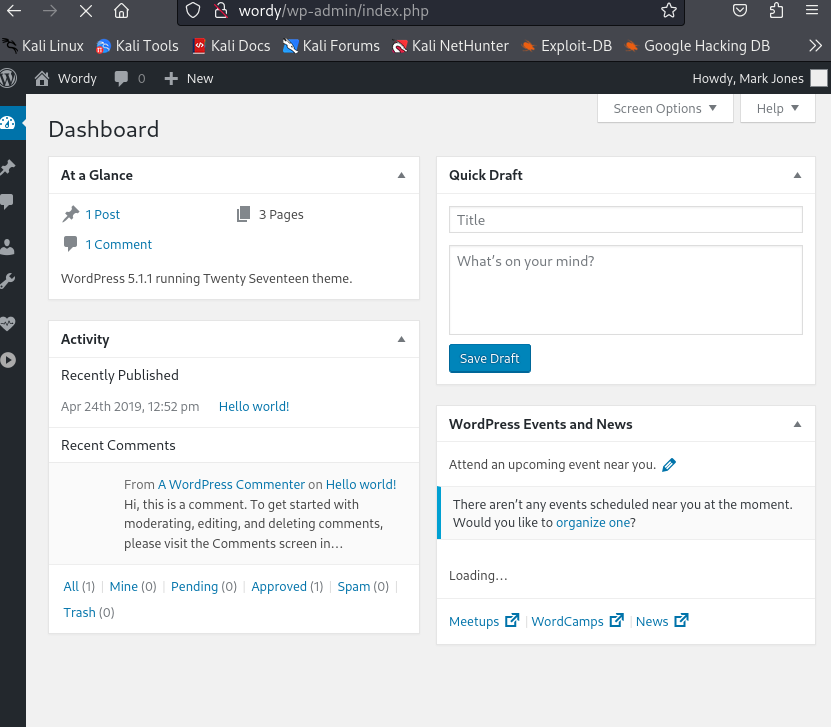Filter comments by Pending
The width and height of the screenshot is (831, 727).
(x=194, y=587)
